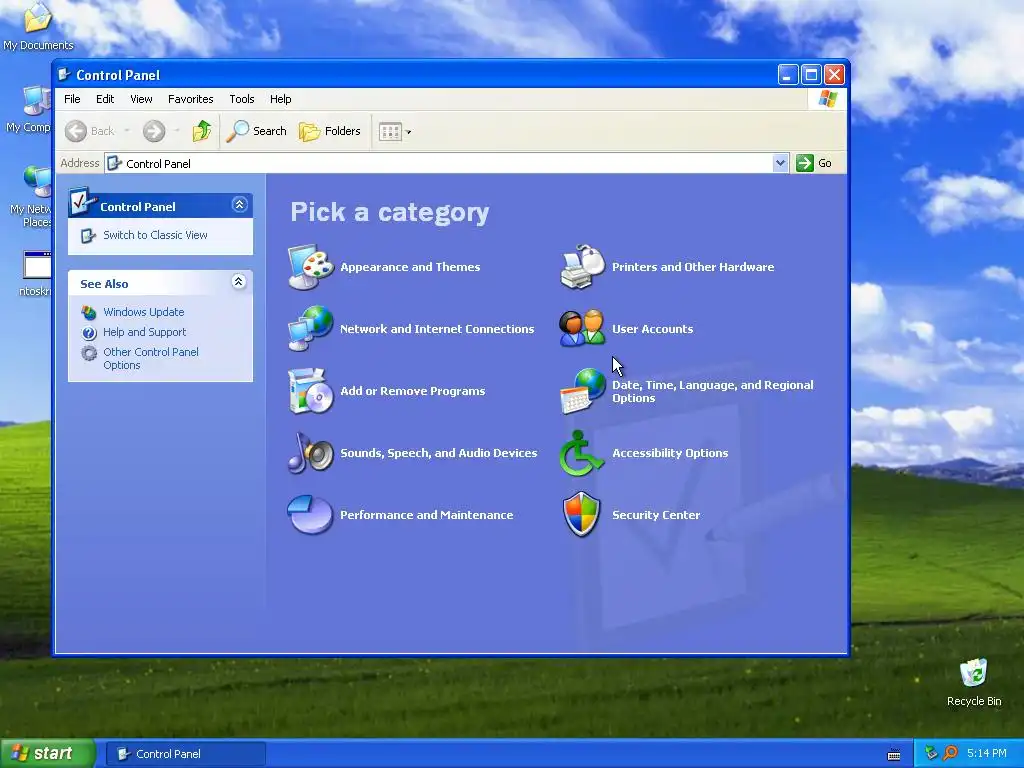Toggle the Folders pane button
The width and height of the screenshot is (1024, 768).
330,131
